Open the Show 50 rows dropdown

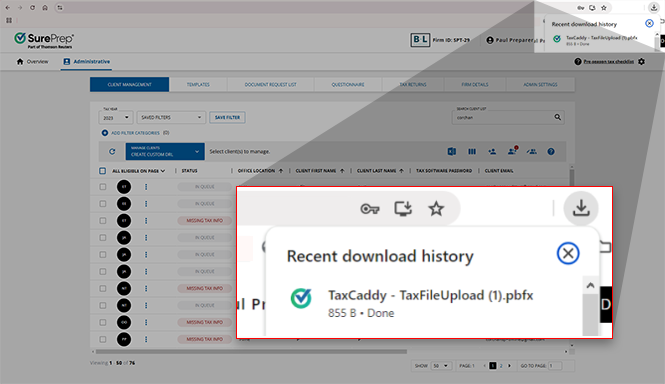[x=441, y=366]
